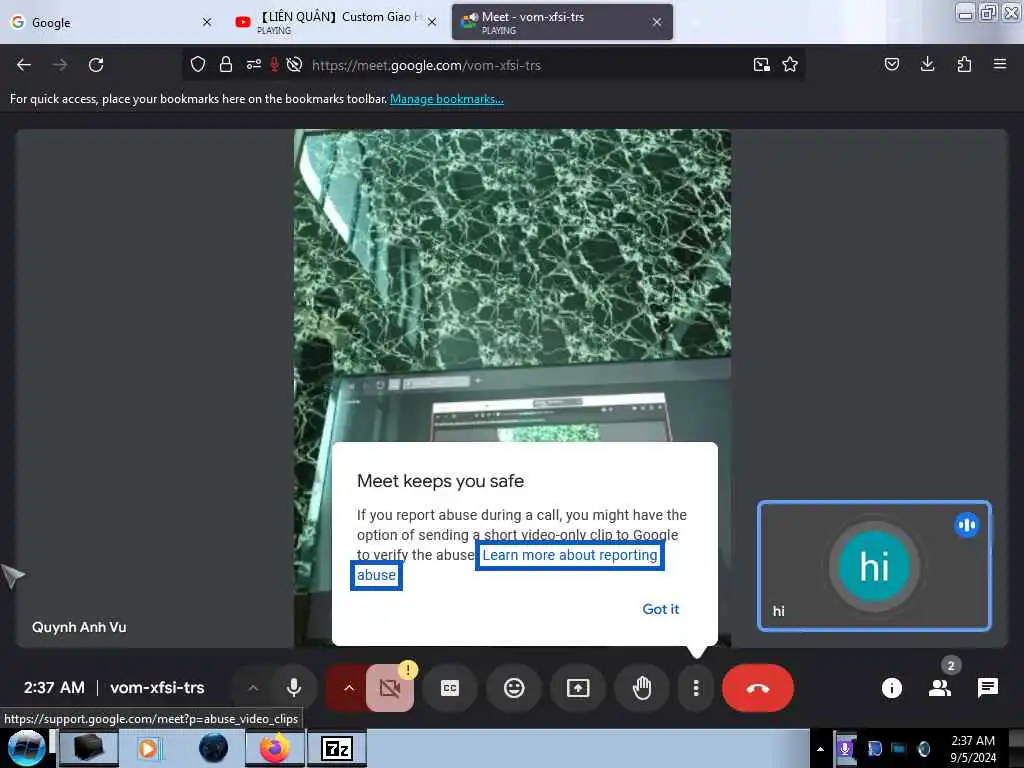
Task: Click the microphone permission indicator in URL bar
Action: click(x=275, y=65)
